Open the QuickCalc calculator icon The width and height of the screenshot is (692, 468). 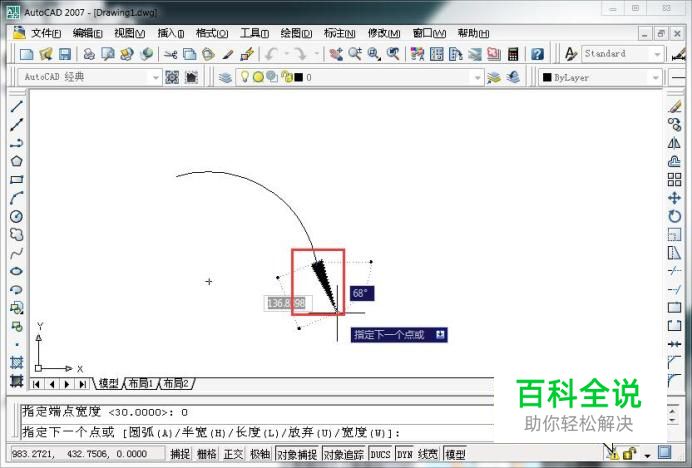513,54
